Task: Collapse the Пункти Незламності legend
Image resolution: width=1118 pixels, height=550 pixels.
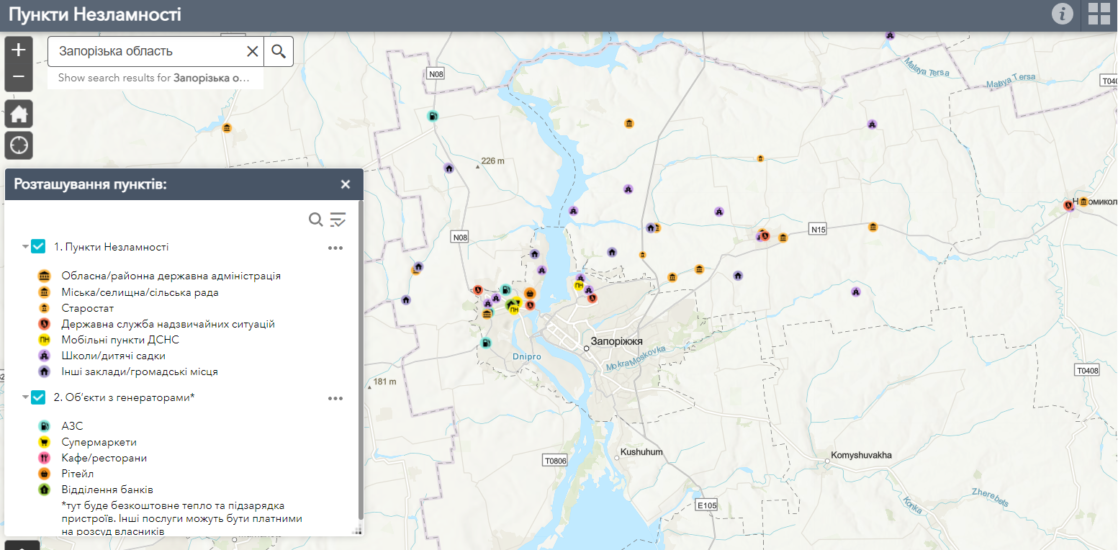Action: pyautogui.click(x=24, y=247)
